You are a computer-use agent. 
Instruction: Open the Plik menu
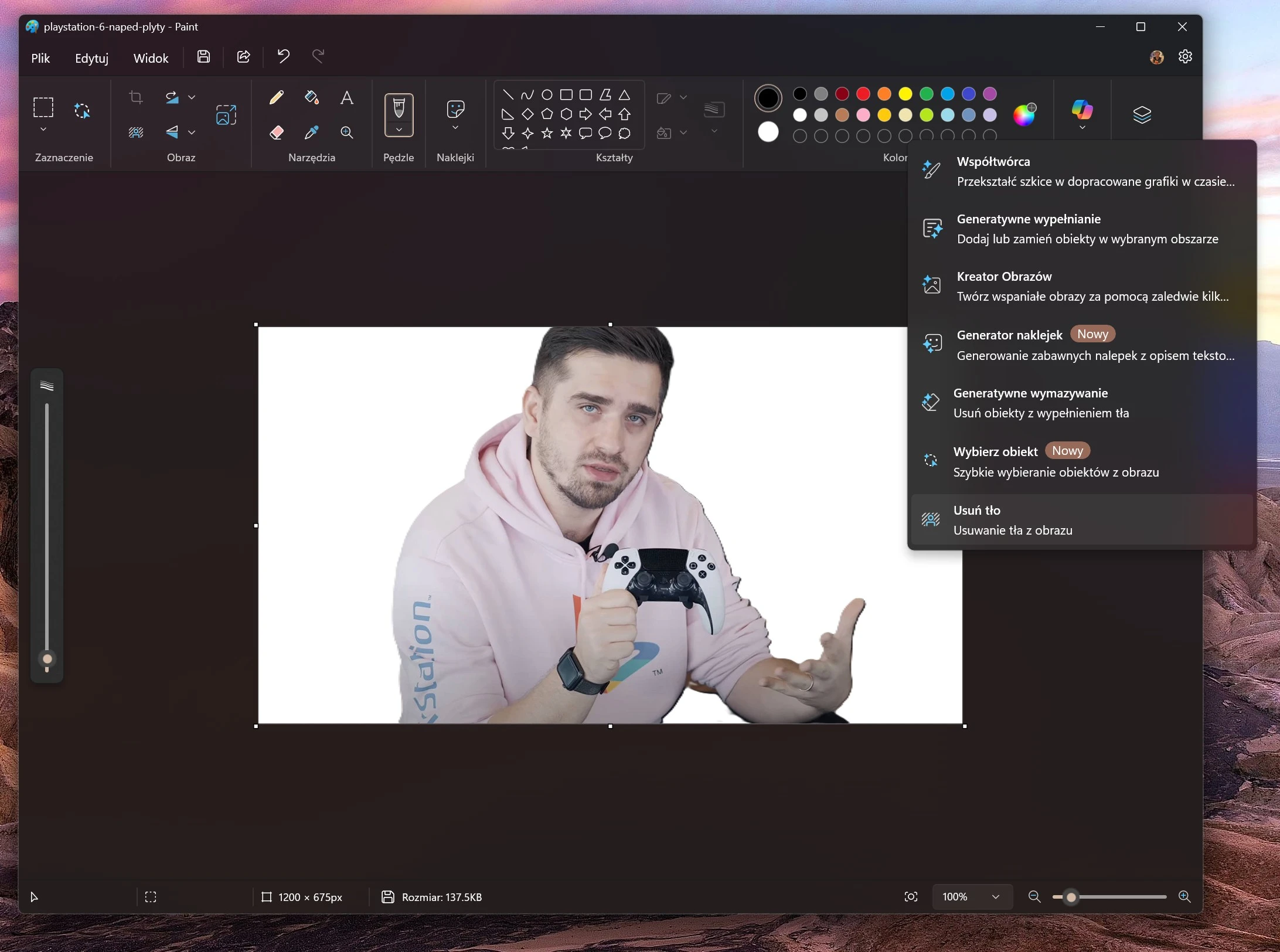[40, 58]
